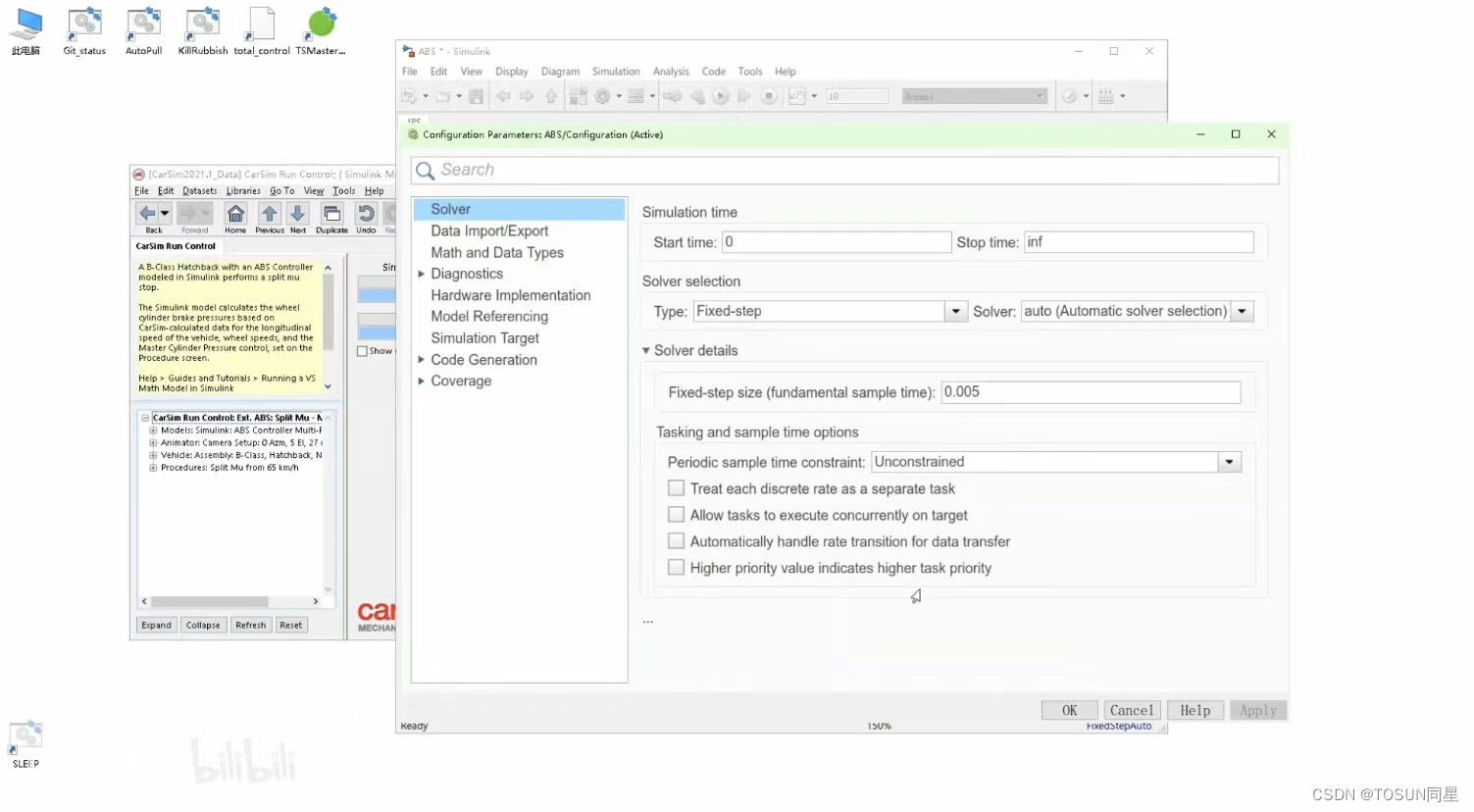
Task: Click the Reset button in CarSim
Action: (x=291, y=626)
